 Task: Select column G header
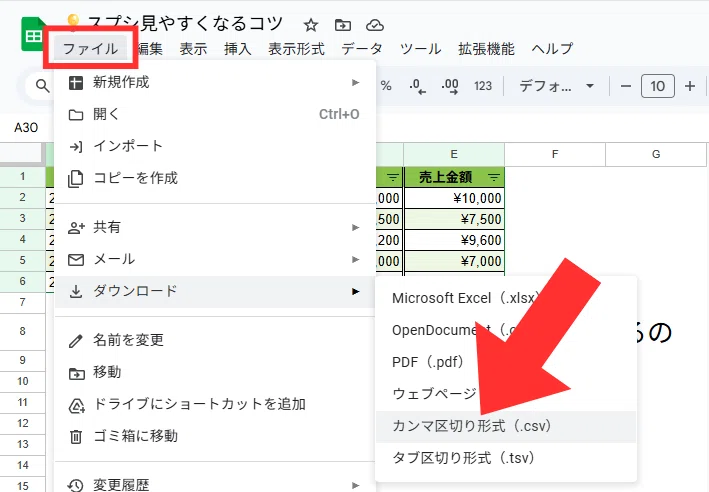click(x=656, y=154)
